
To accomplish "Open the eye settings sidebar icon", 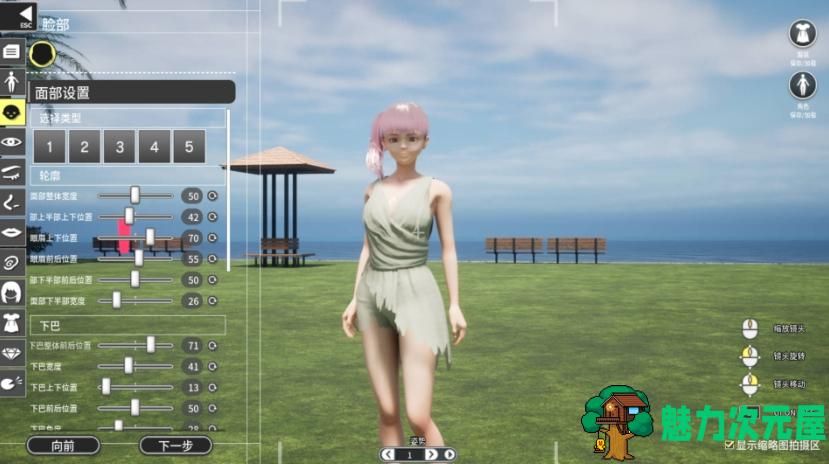I will click(x=12, y=142).
